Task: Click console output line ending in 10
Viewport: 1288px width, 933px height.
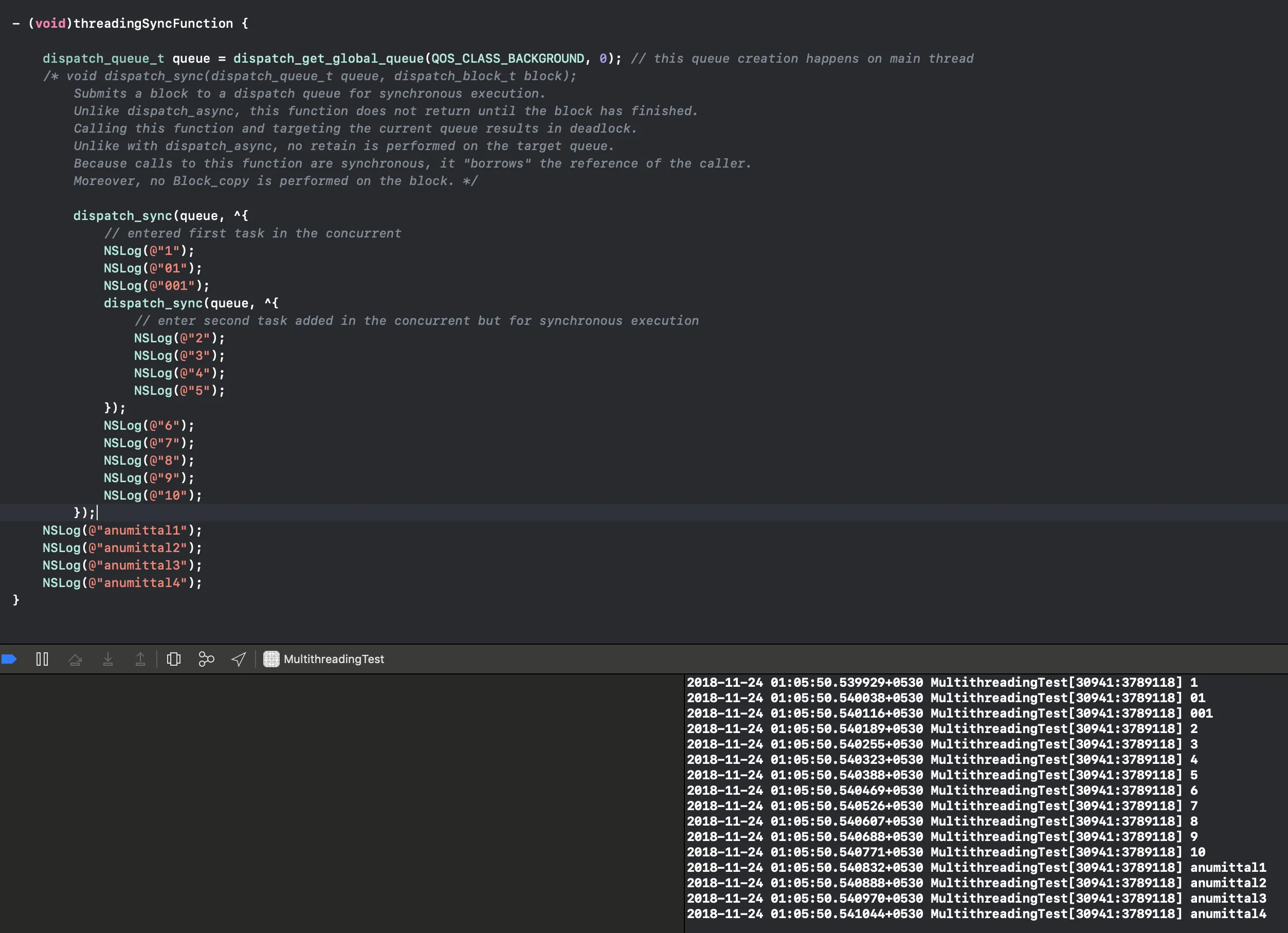Action: (946, 852)
